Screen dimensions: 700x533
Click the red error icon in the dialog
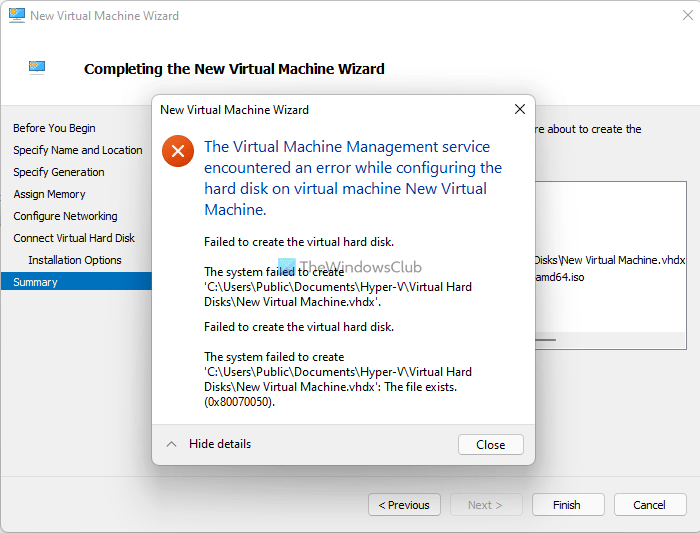(178, 151)
